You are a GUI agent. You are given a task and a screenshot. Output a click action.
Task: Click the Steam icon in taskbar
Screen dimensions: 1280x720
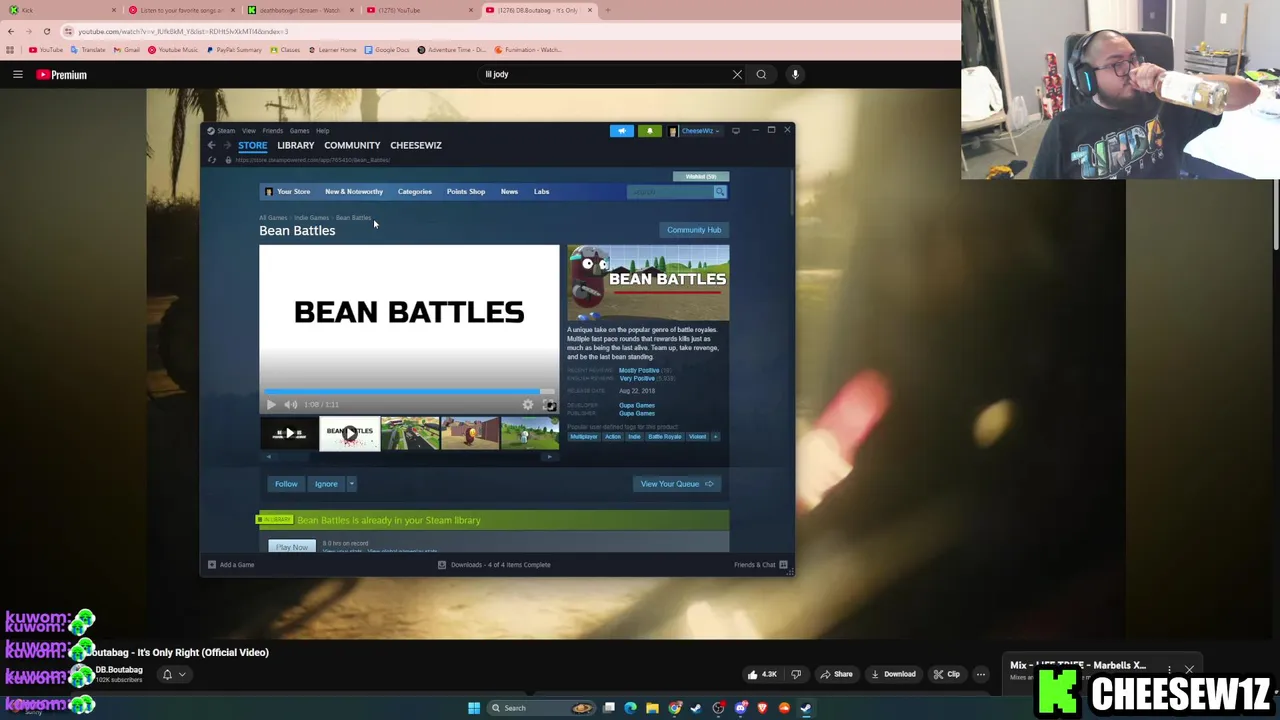(806, 708)
